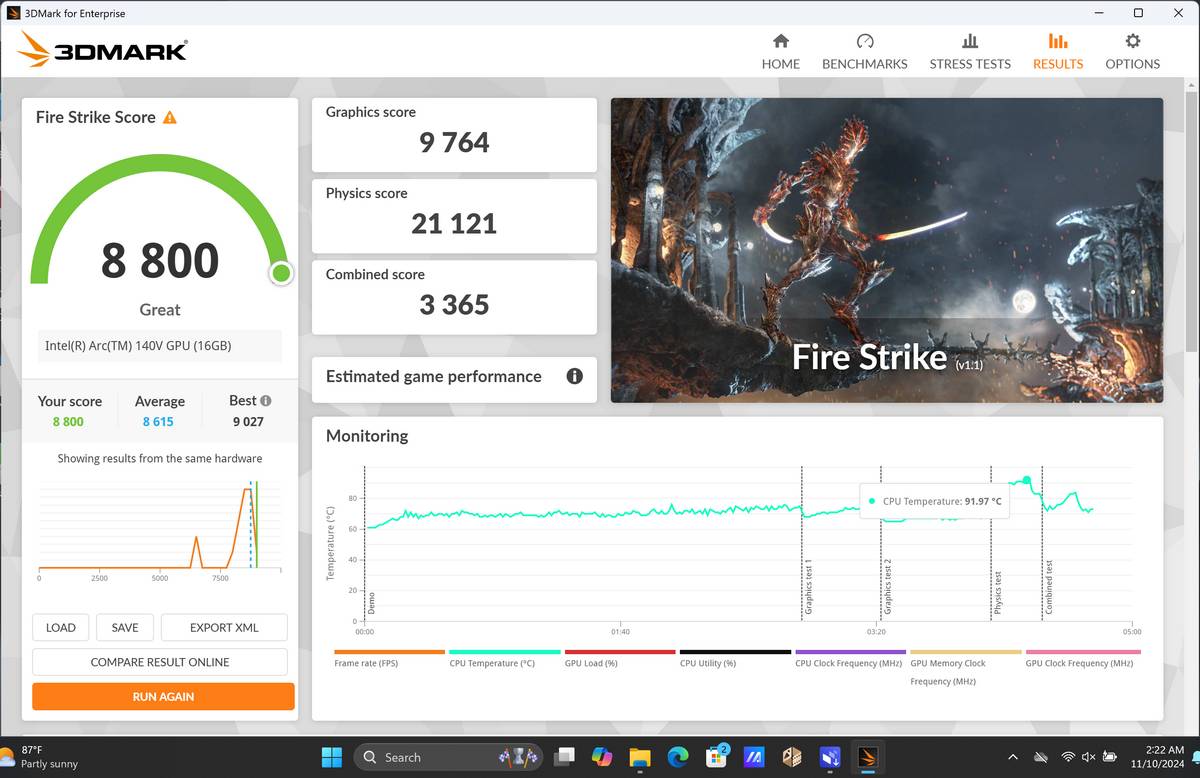Viewport: 1200px width, 778px height.
Task: Click the LOAD button
Action: pyautogui.click(x=60, y=628)
